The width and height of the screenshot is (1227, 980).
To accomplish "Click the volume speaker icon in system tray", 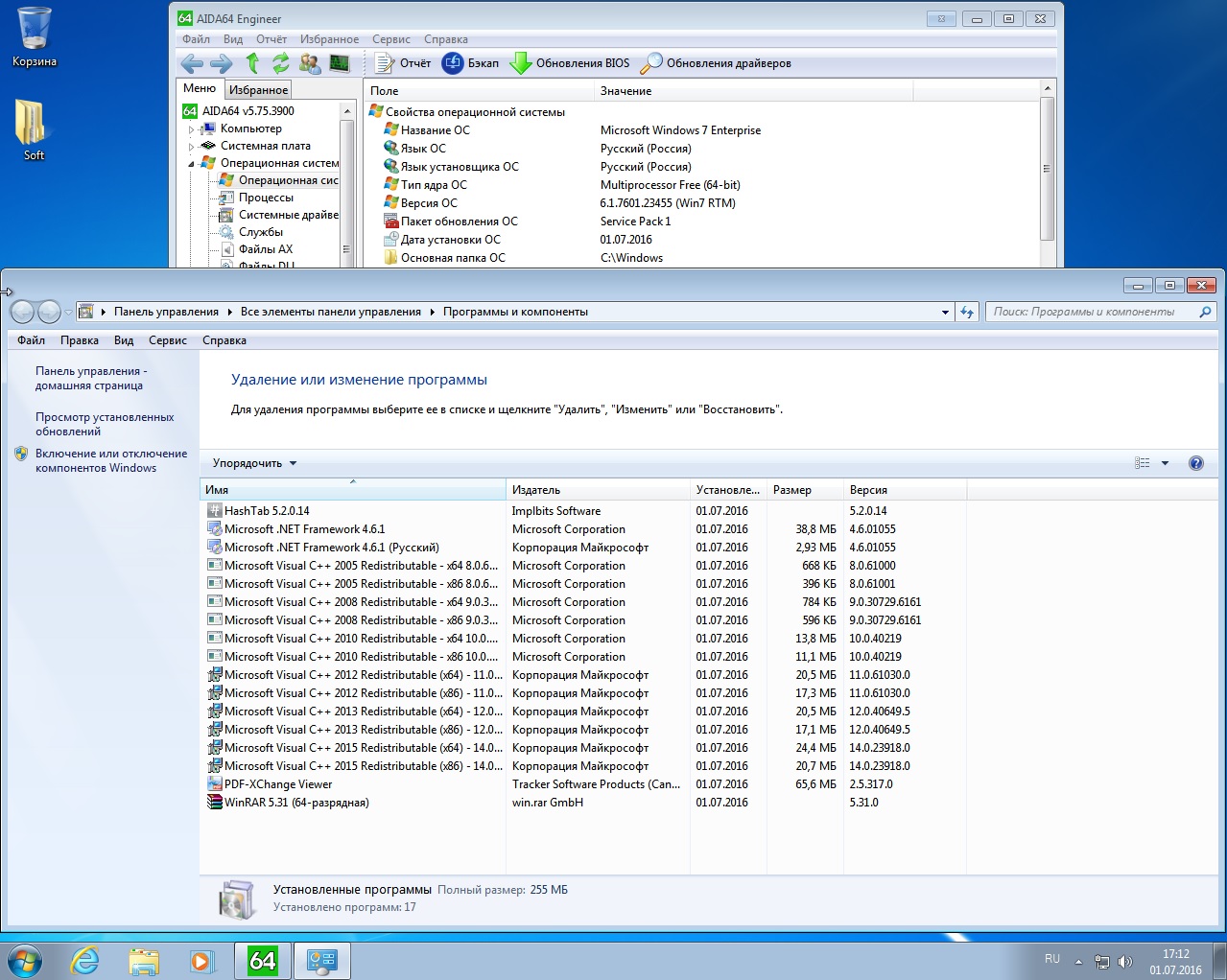I will point(1125,961).
